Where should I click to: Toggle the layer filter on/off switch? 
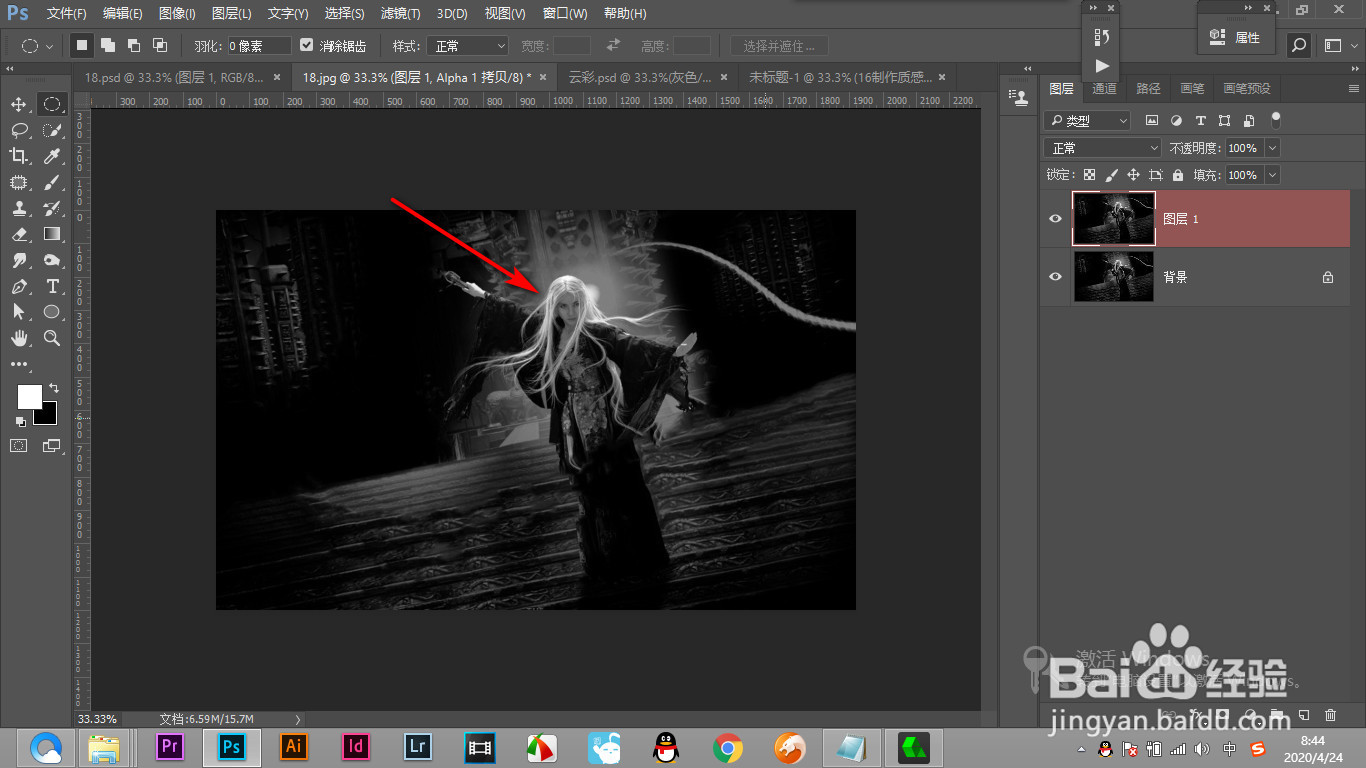tap(1275, 119)
